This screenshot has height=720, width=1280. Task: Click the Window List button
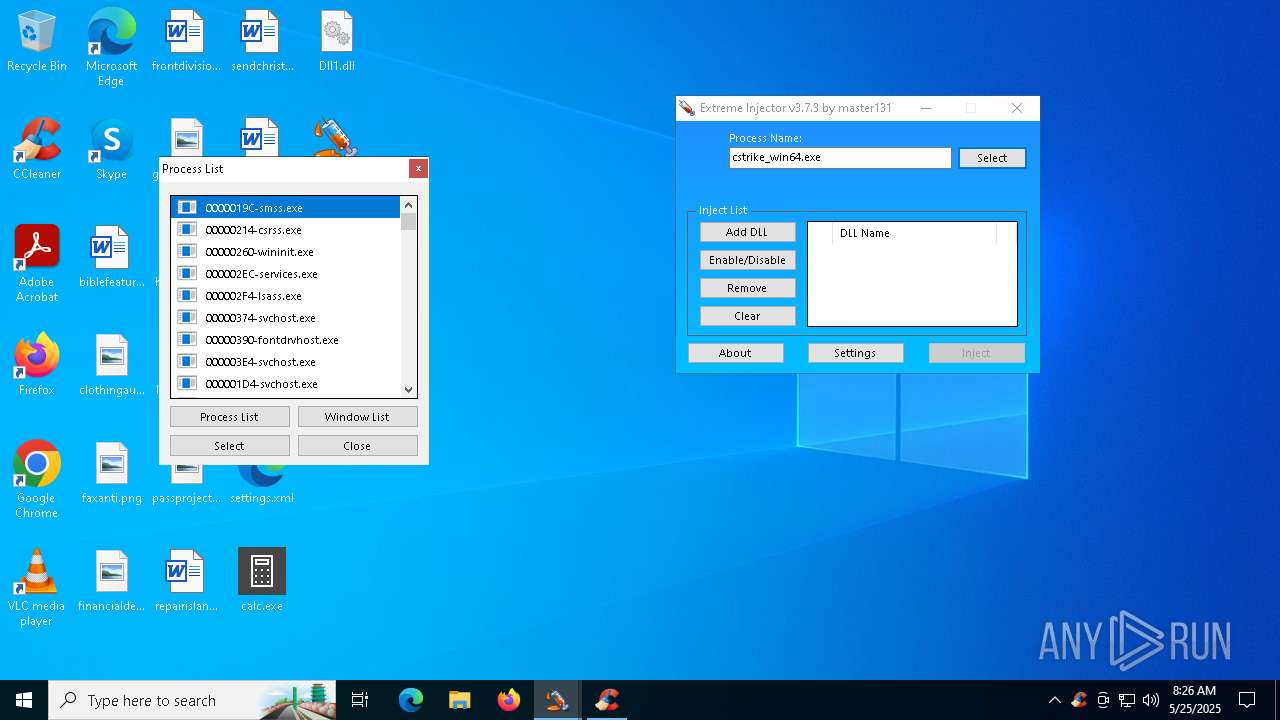pos(357,417)
